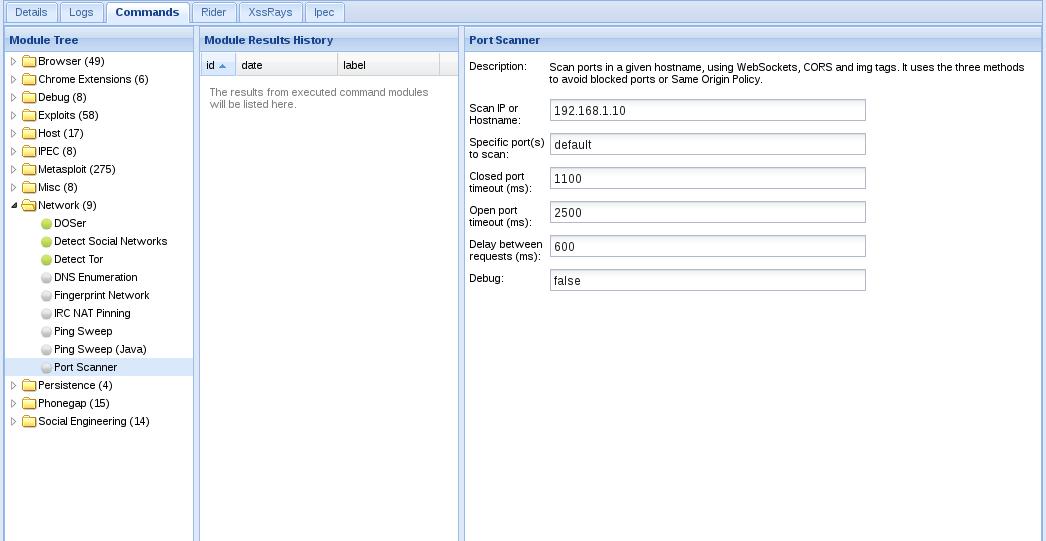
Task: Open the XssRays tab
Action: coord(270,12)
